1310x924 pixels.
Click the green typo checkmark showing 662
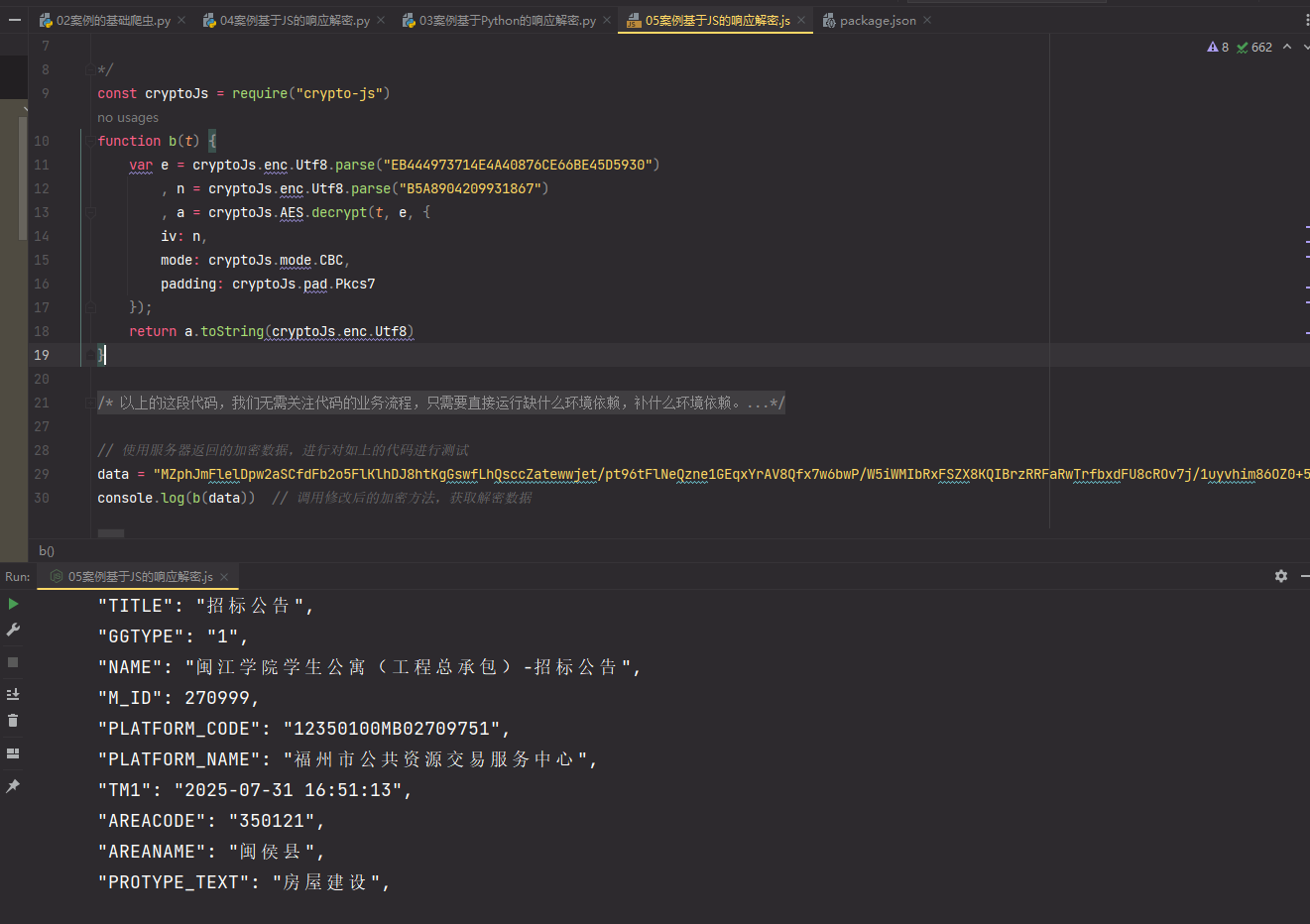point(1254,47)
